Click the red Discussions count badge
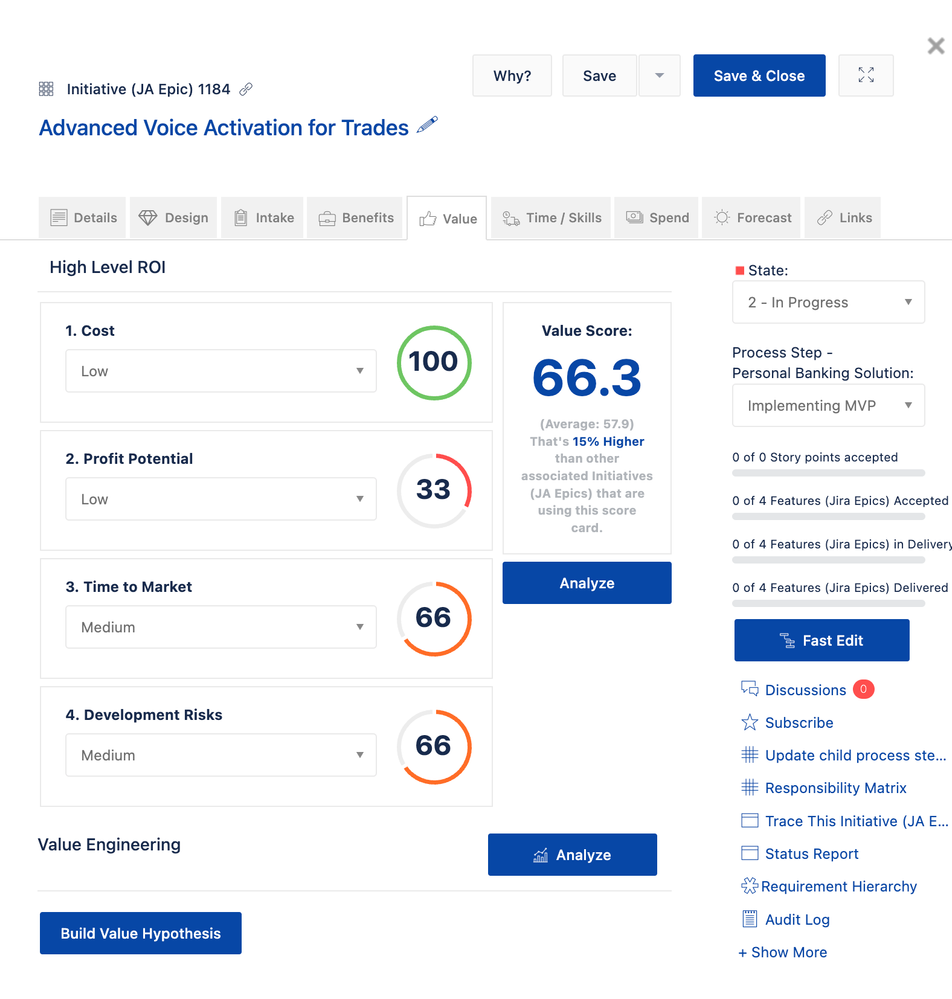Screen dimensions: 952x999 [x=863, y=689]
